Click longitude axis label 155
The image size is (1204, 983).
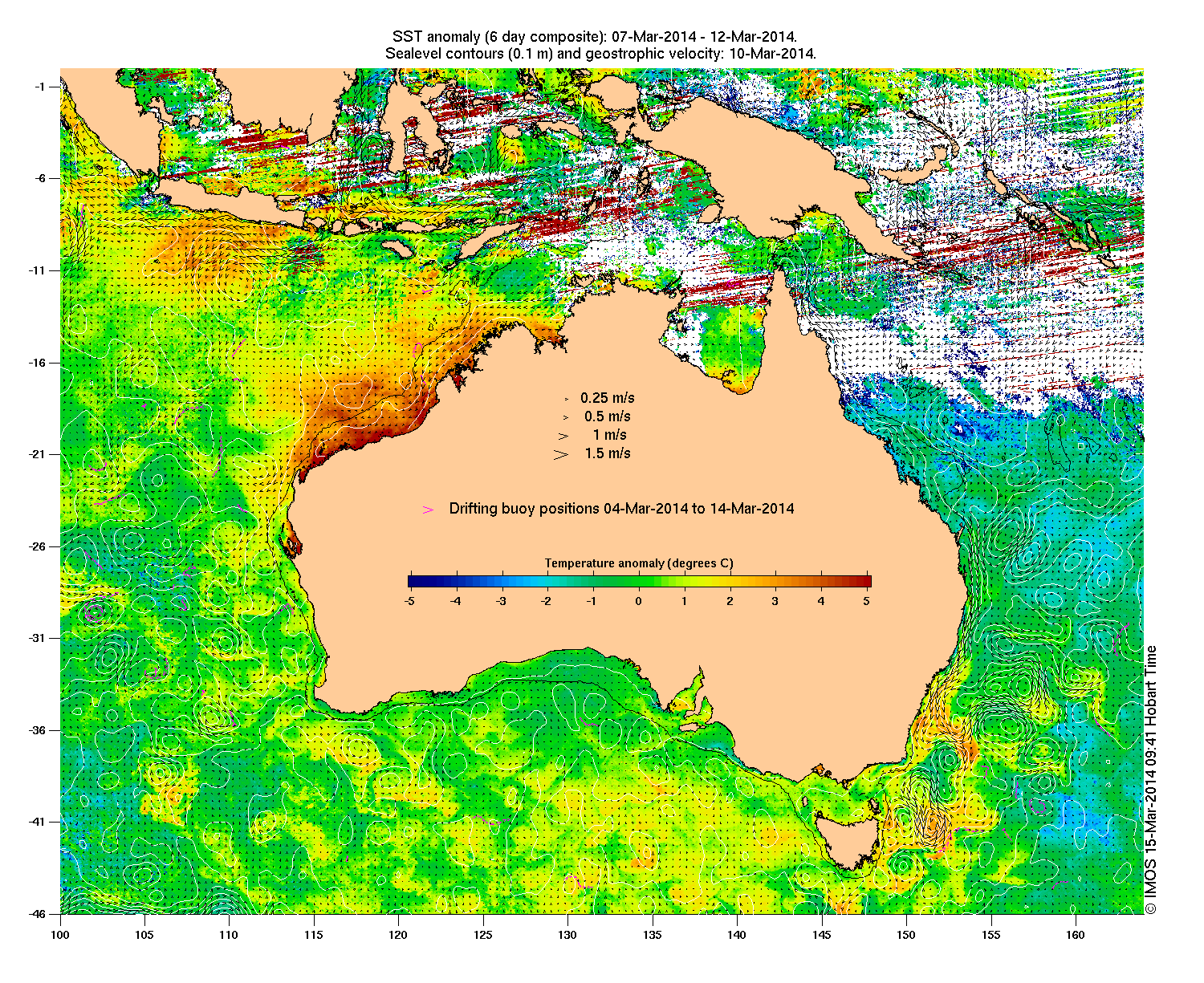tap(991, 935)
